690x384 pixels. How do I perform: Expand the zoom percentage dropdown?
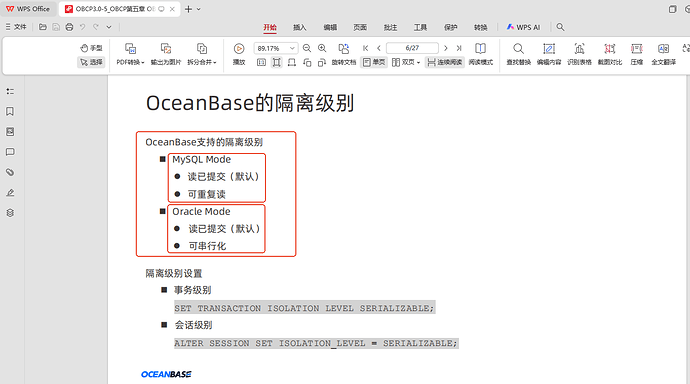[292, 48]
